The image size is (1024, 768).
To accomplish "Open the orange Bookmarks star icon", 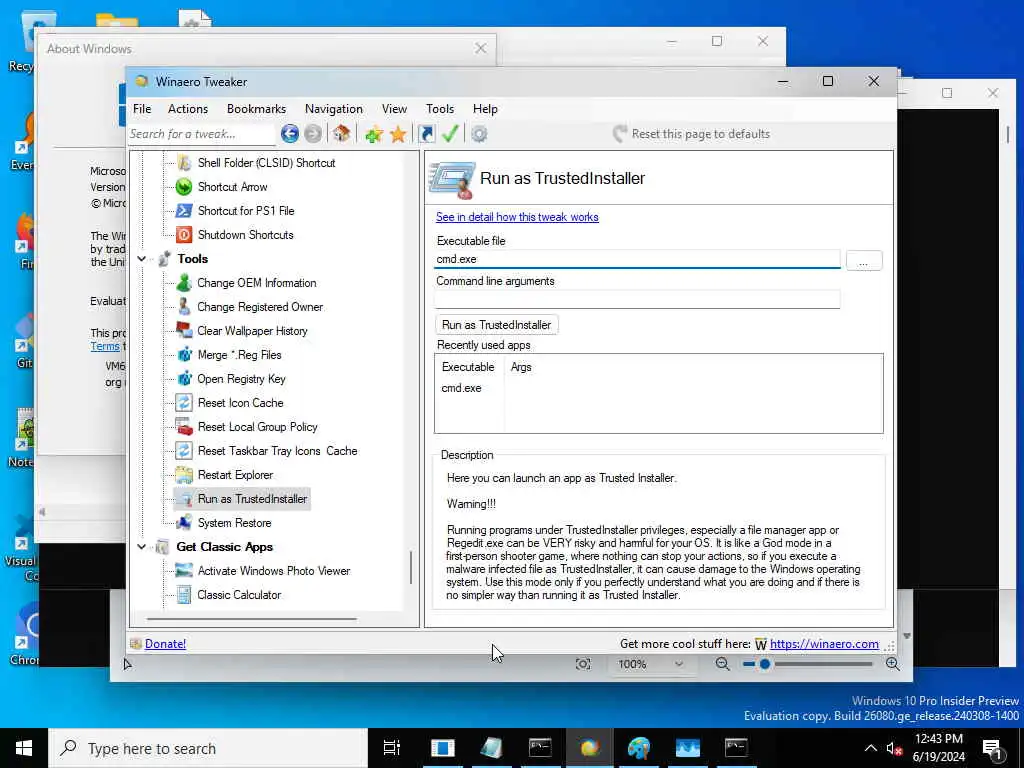I will (398, 135).
